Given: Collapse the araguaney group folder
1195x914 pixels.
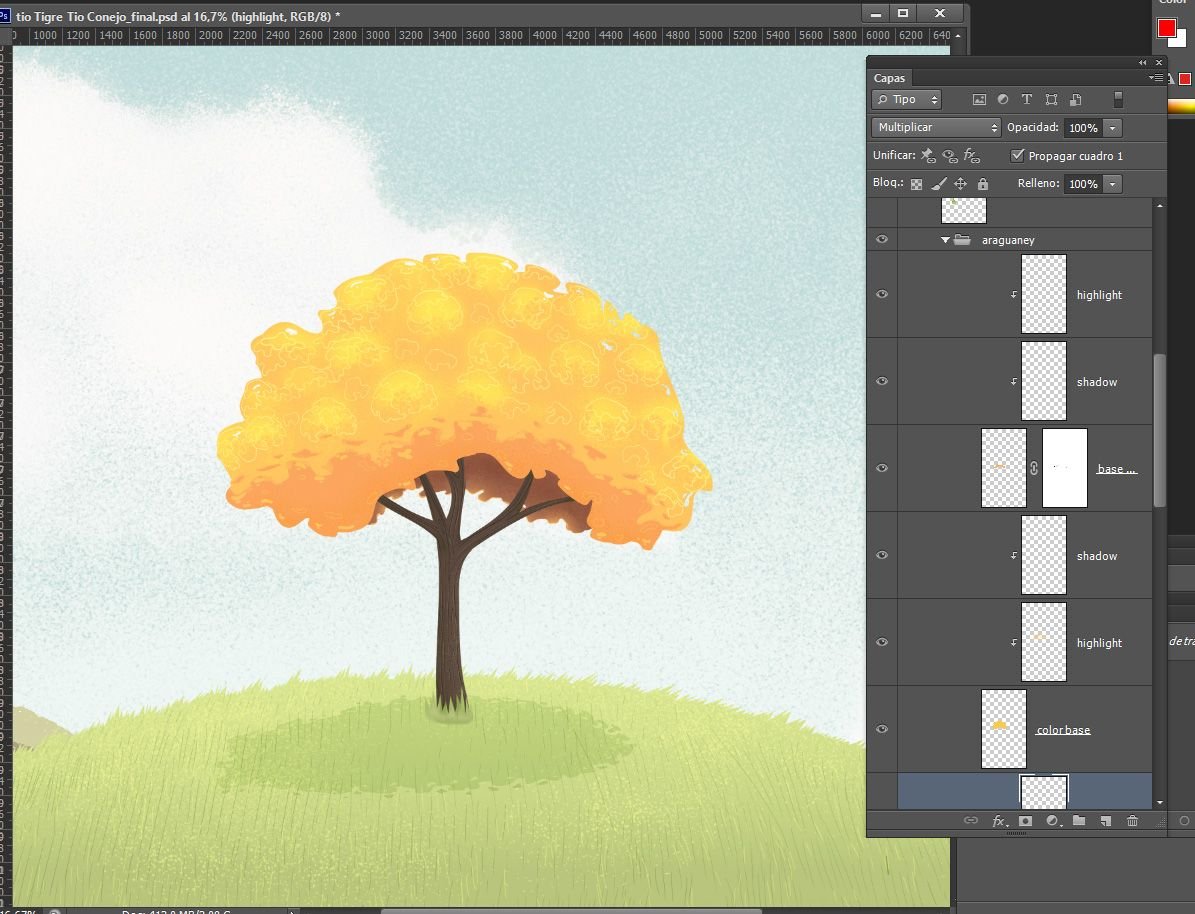Looking at the screenshot, I should point(945,240).
